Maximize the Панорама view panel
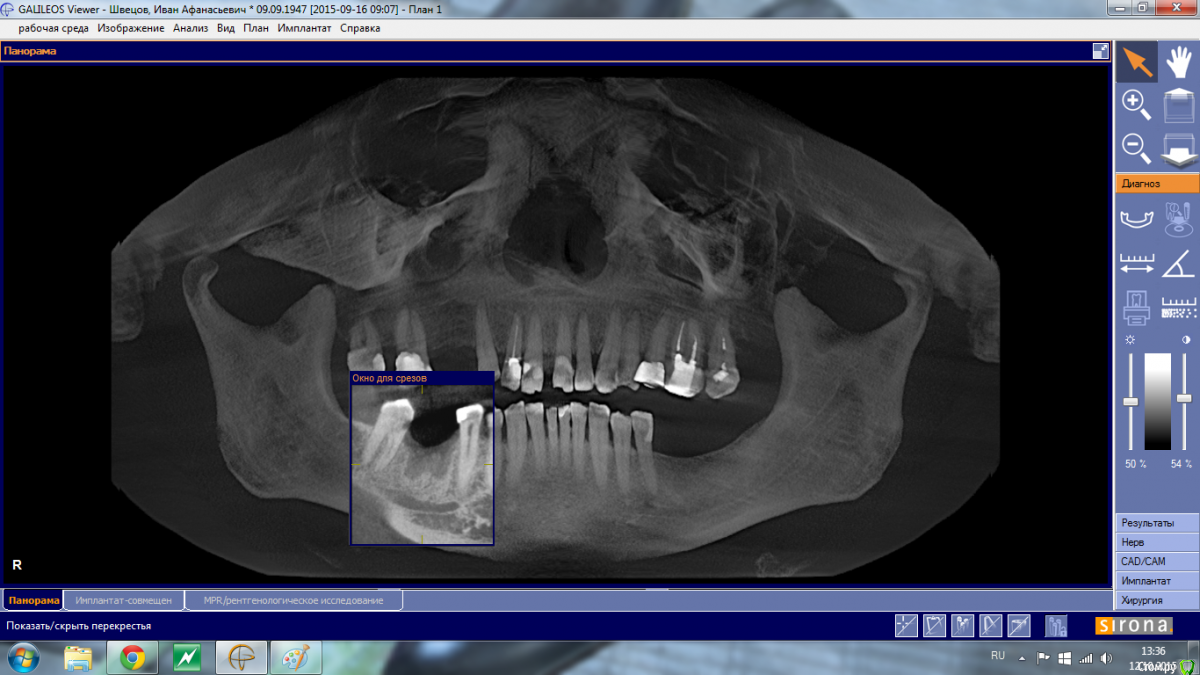Image resolution: width=1200 pixels, height=675 pixels. (x=1101, y=51)
